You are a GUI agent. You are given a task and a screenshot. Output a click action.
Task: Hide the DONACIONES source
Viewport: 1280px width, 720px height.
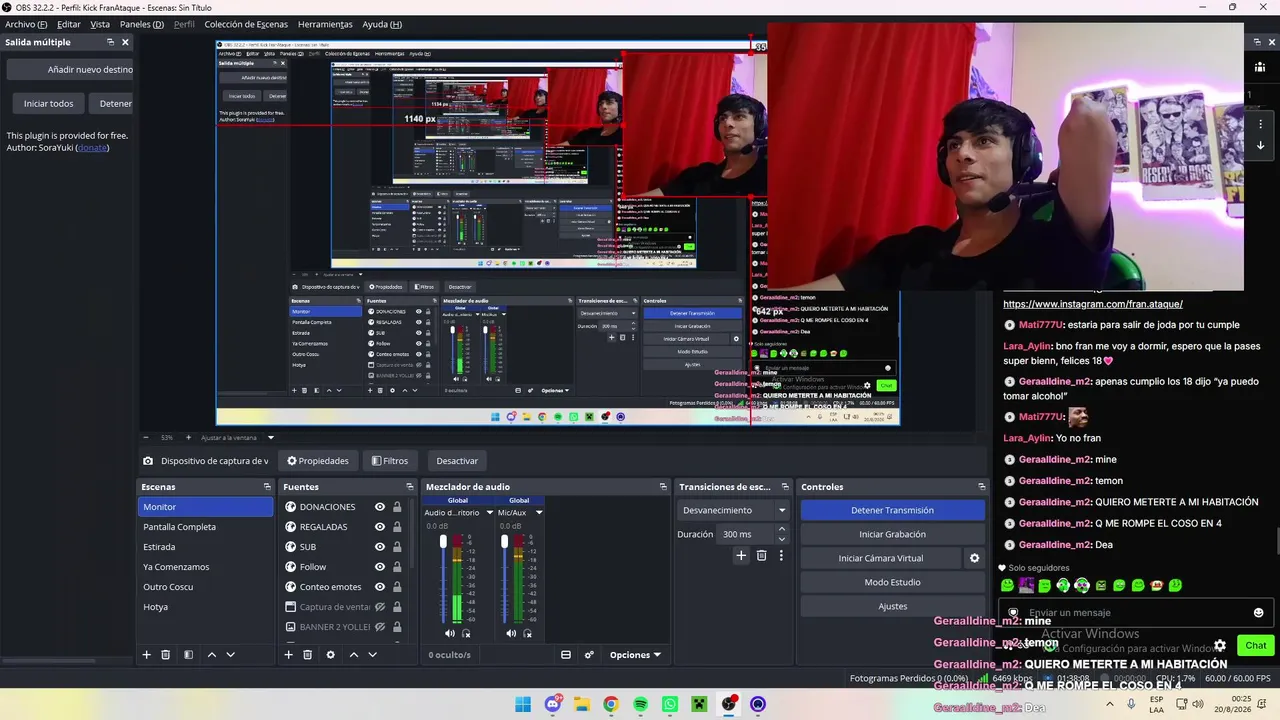point(380,507)
